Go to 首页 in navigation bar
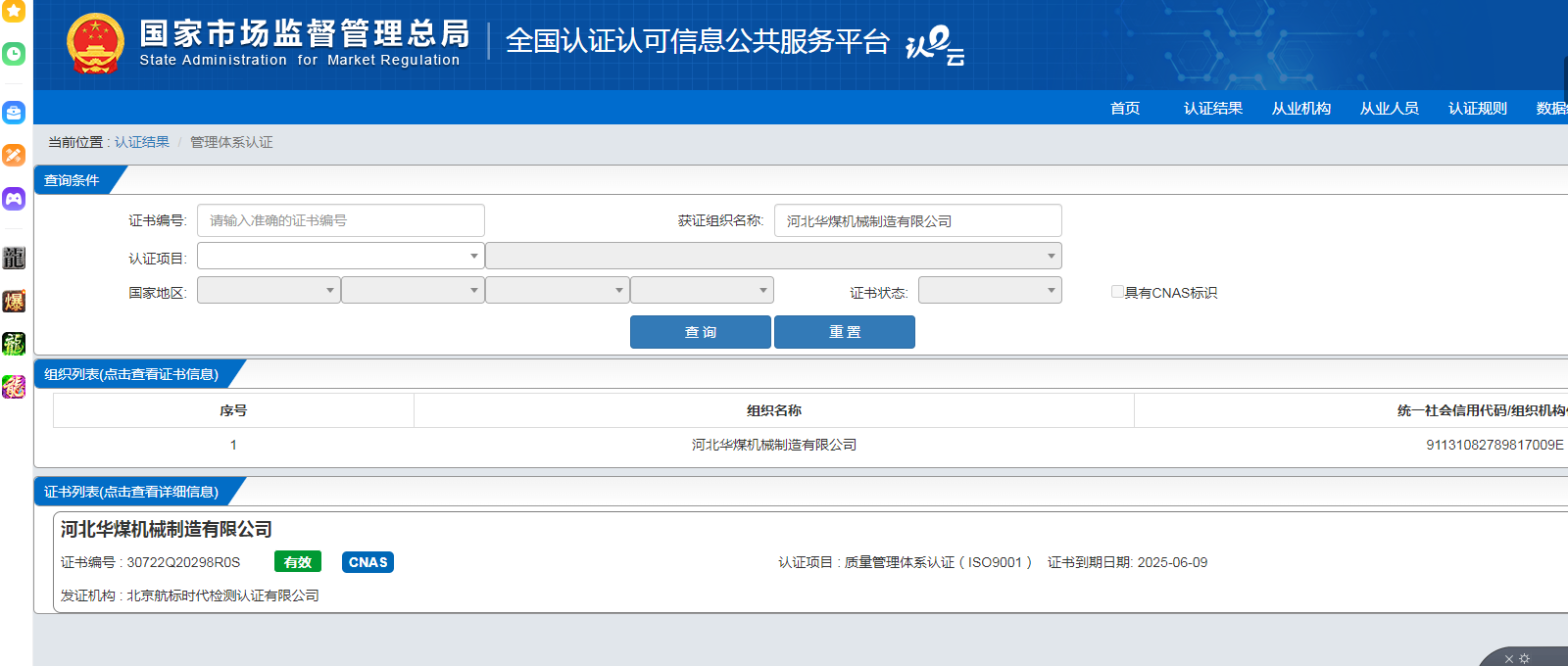This screenshot has width=1568, height=666. (x=1125, y=108)
